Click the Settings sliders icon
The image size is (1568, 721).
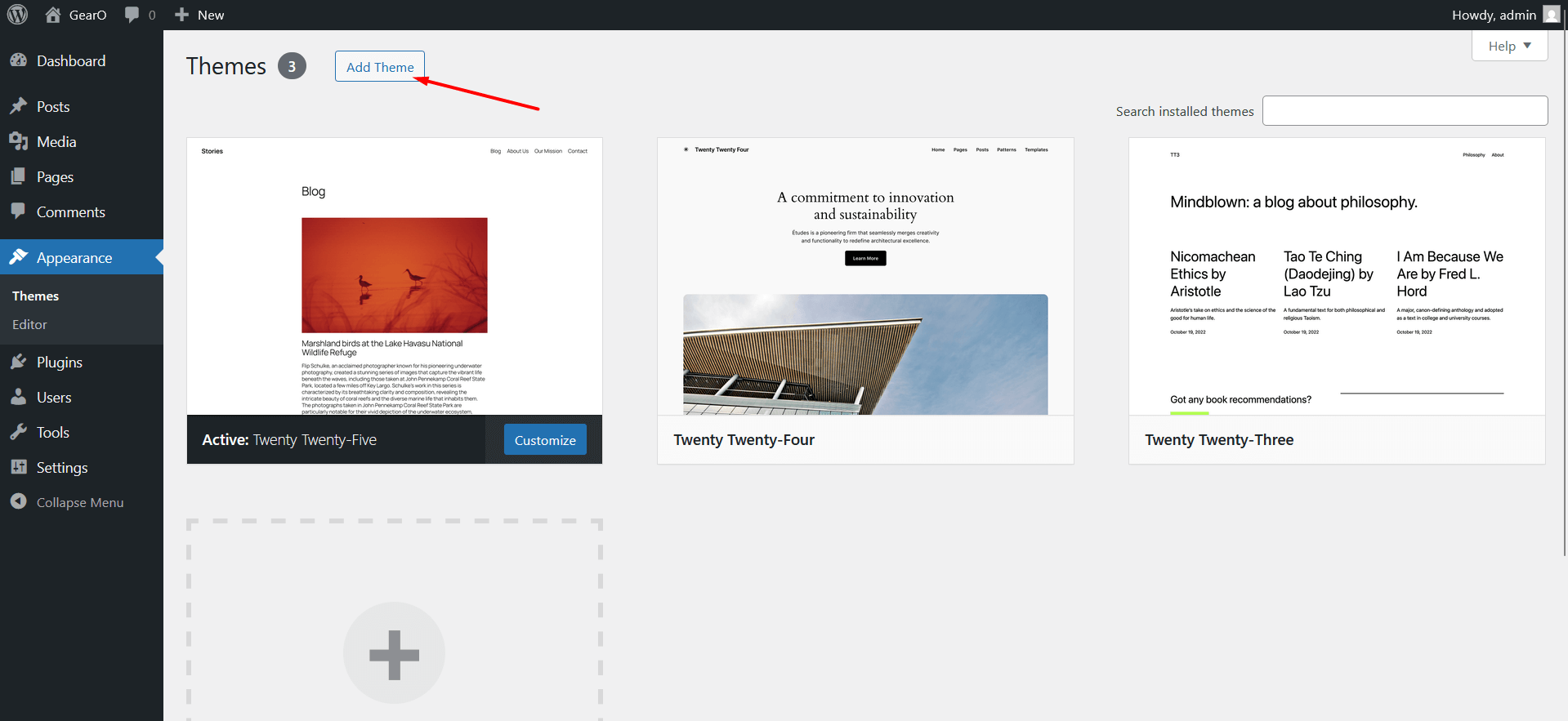[x=18, y=467]
